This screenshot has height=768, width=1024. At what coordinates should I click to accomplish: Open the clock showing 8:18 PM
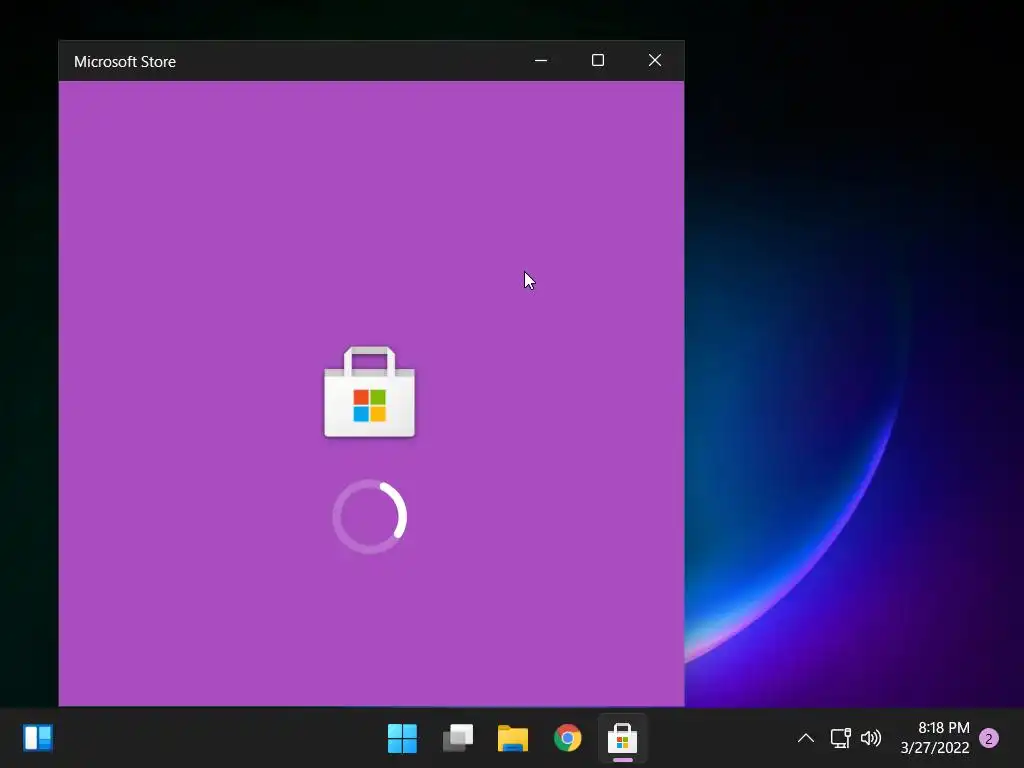tap(944, 728)
